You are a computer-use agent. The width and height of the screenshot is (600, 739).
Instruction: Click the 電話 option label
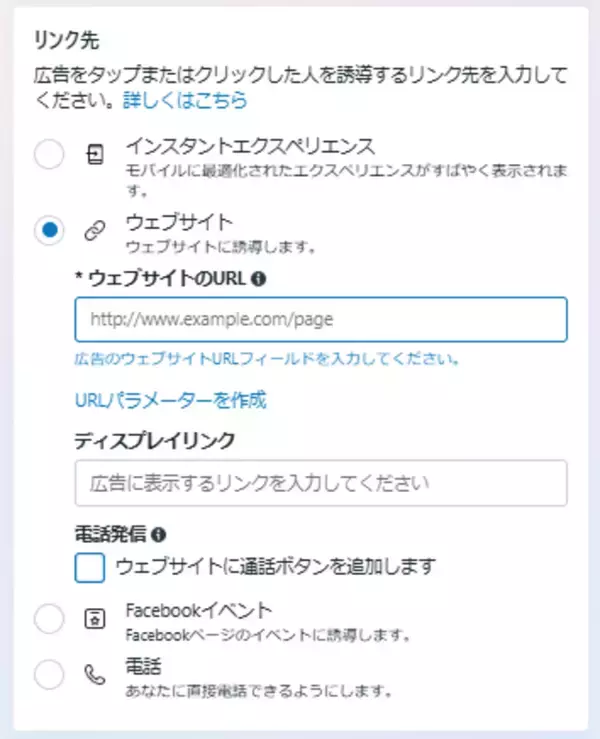143,666
